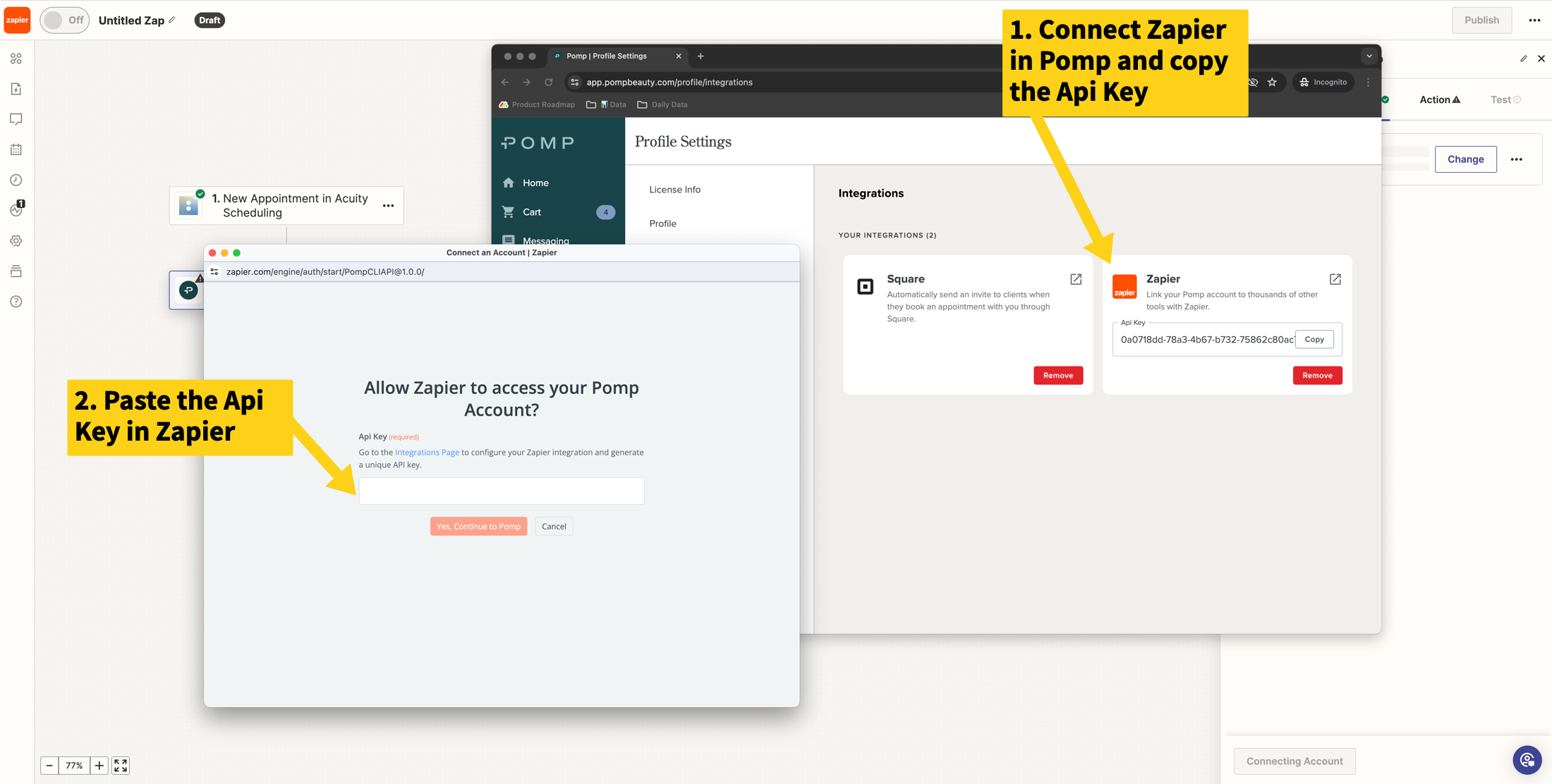
Task: Open the Zap history clock icon
Action: [16, 180]
